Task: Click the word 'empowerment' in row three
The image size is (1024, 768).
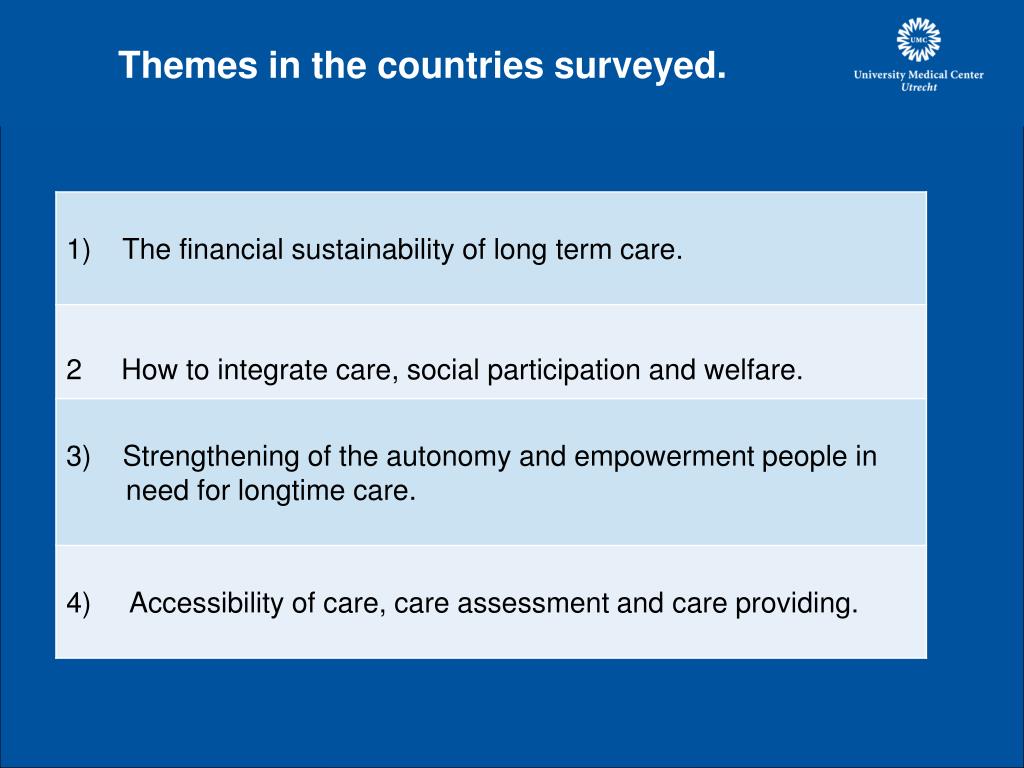Action: pos(664,456)
